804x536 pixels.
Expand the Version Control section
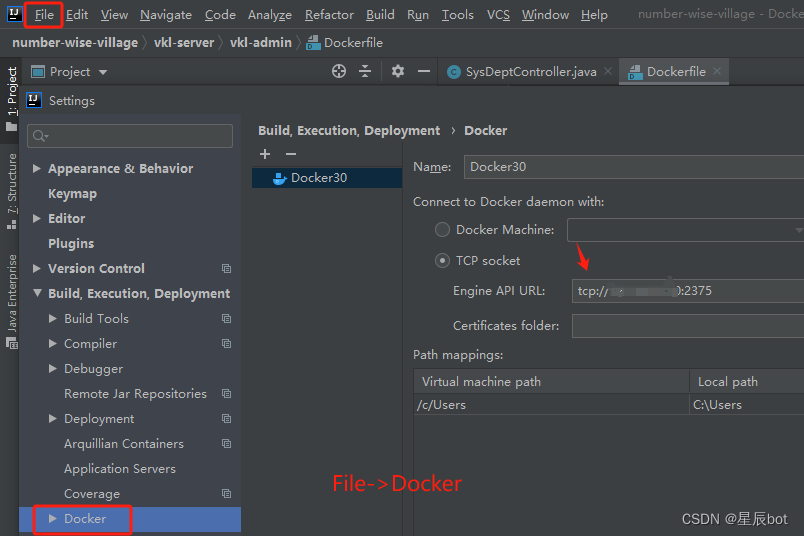click(x=36, y=268)
